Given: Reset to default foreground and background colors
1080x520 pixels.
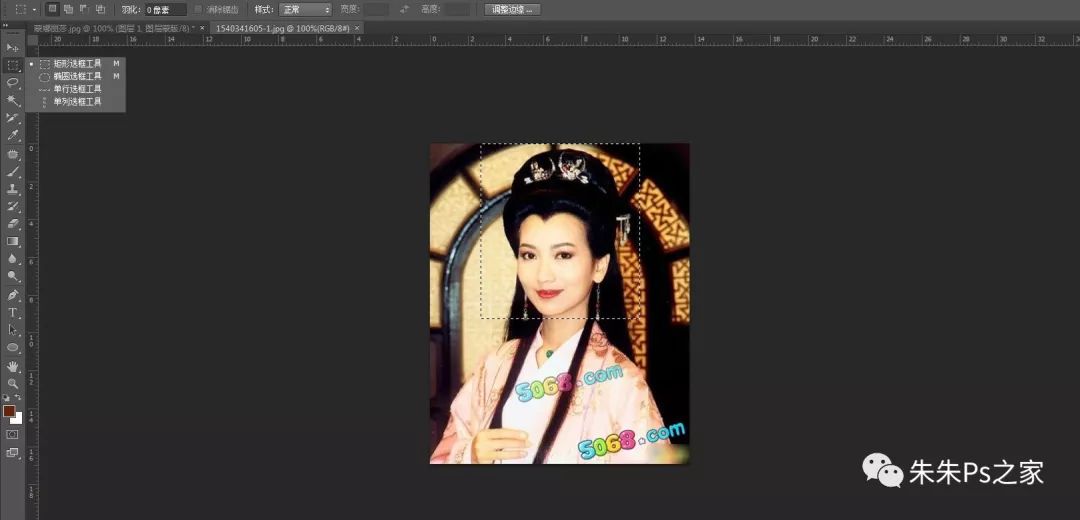Looking at the screenshot, I should (x=7, y=397).
